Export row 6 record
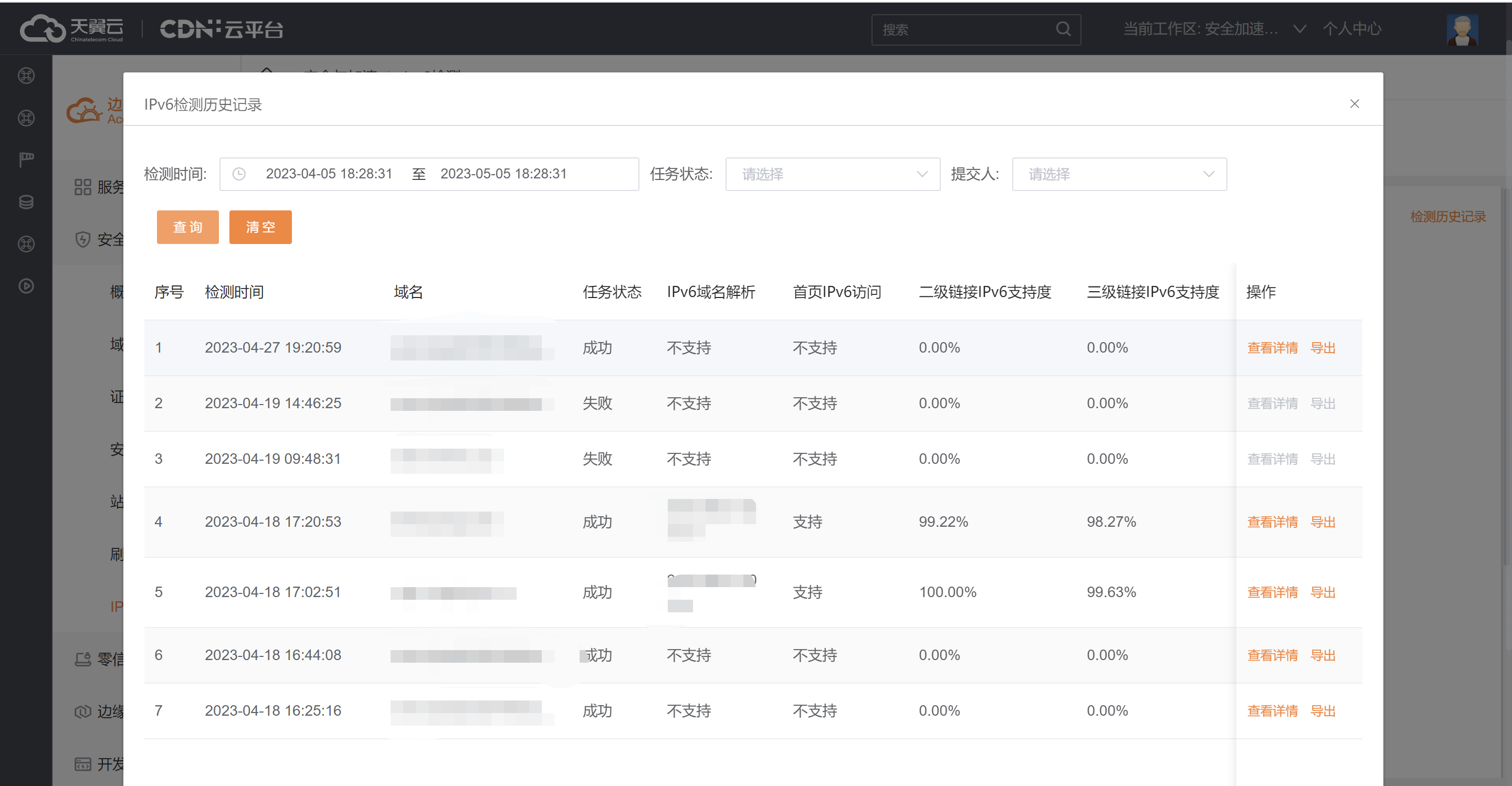Screen dimensions: 1512x786 pyautogui.click(x=1322, y=655)
